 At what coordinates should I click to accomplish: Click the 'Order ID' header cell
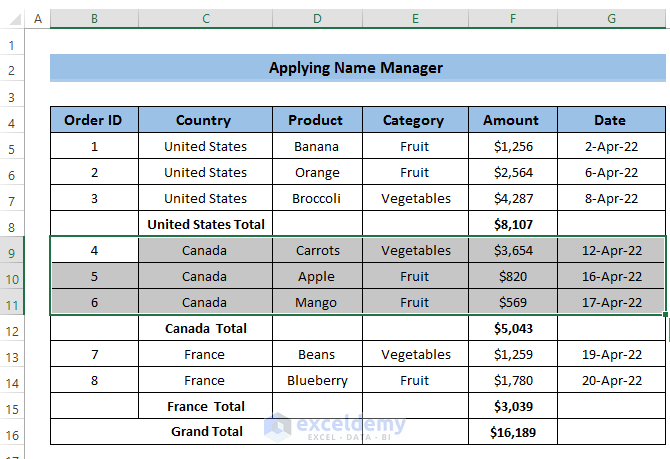94,120
